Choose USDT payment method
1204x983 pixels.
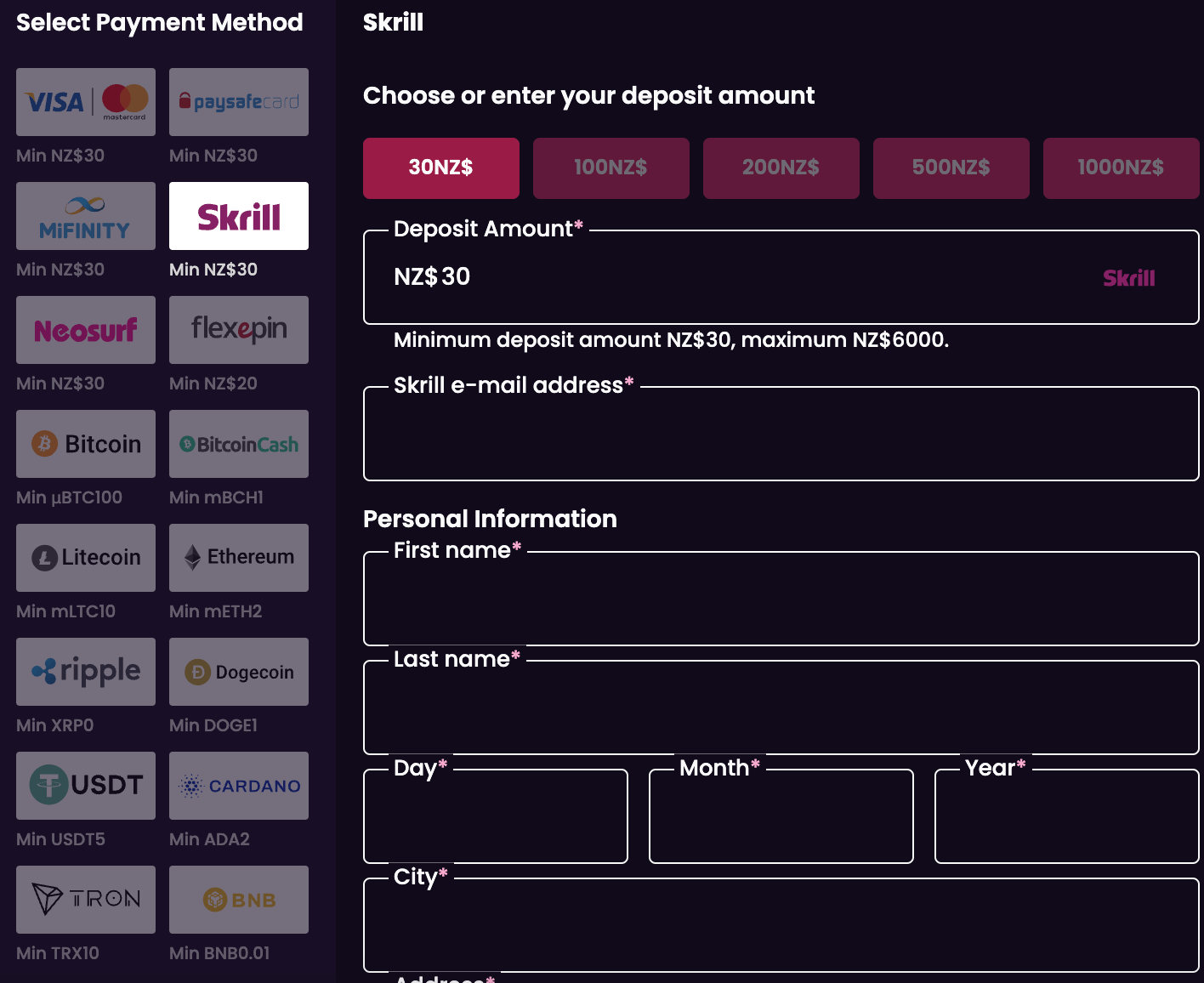(86, 786)
